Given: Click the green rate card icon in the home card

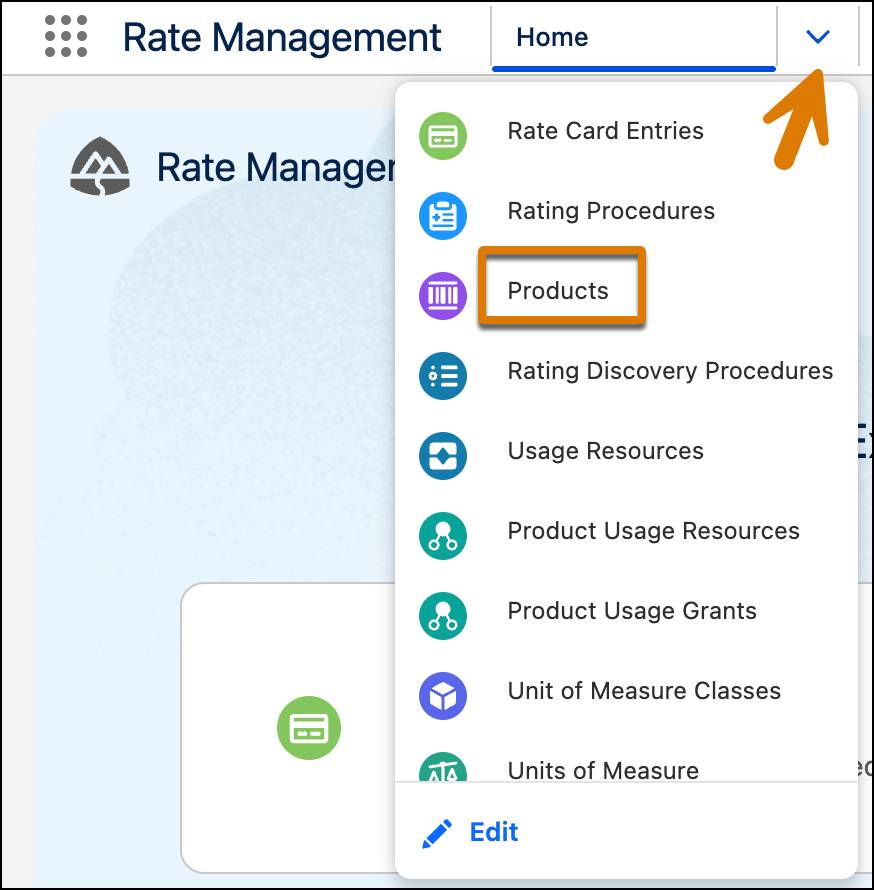Looking at the screenshot, I should point(309,728).
